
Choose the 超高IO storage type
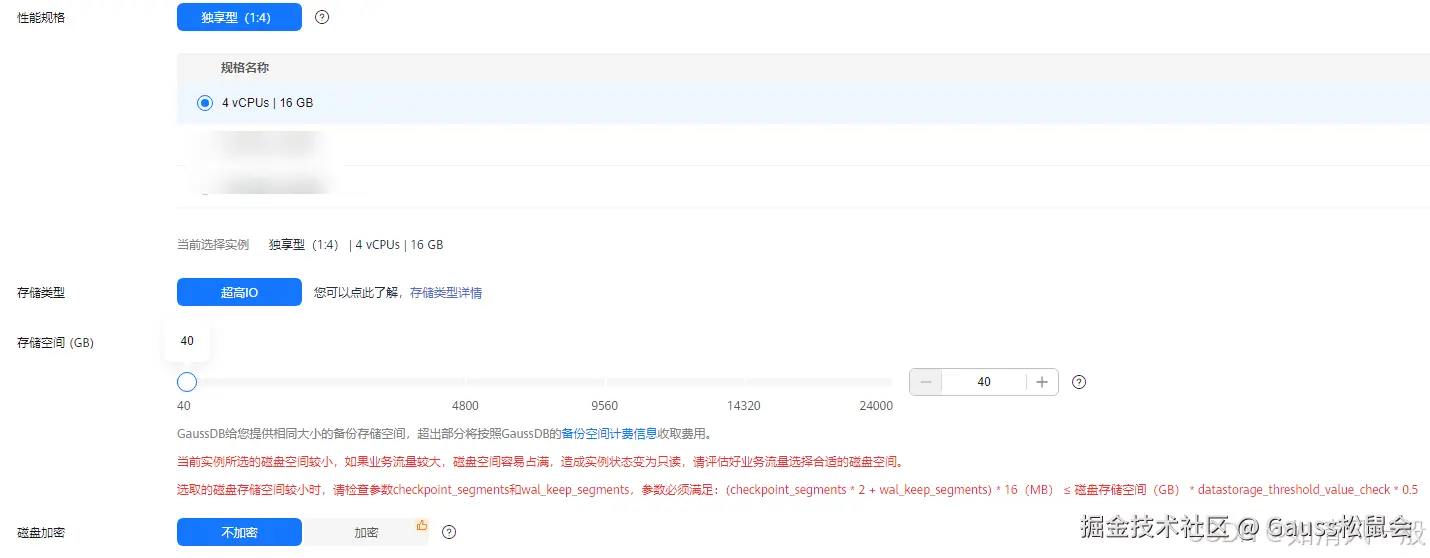click(x=239, y=292)
